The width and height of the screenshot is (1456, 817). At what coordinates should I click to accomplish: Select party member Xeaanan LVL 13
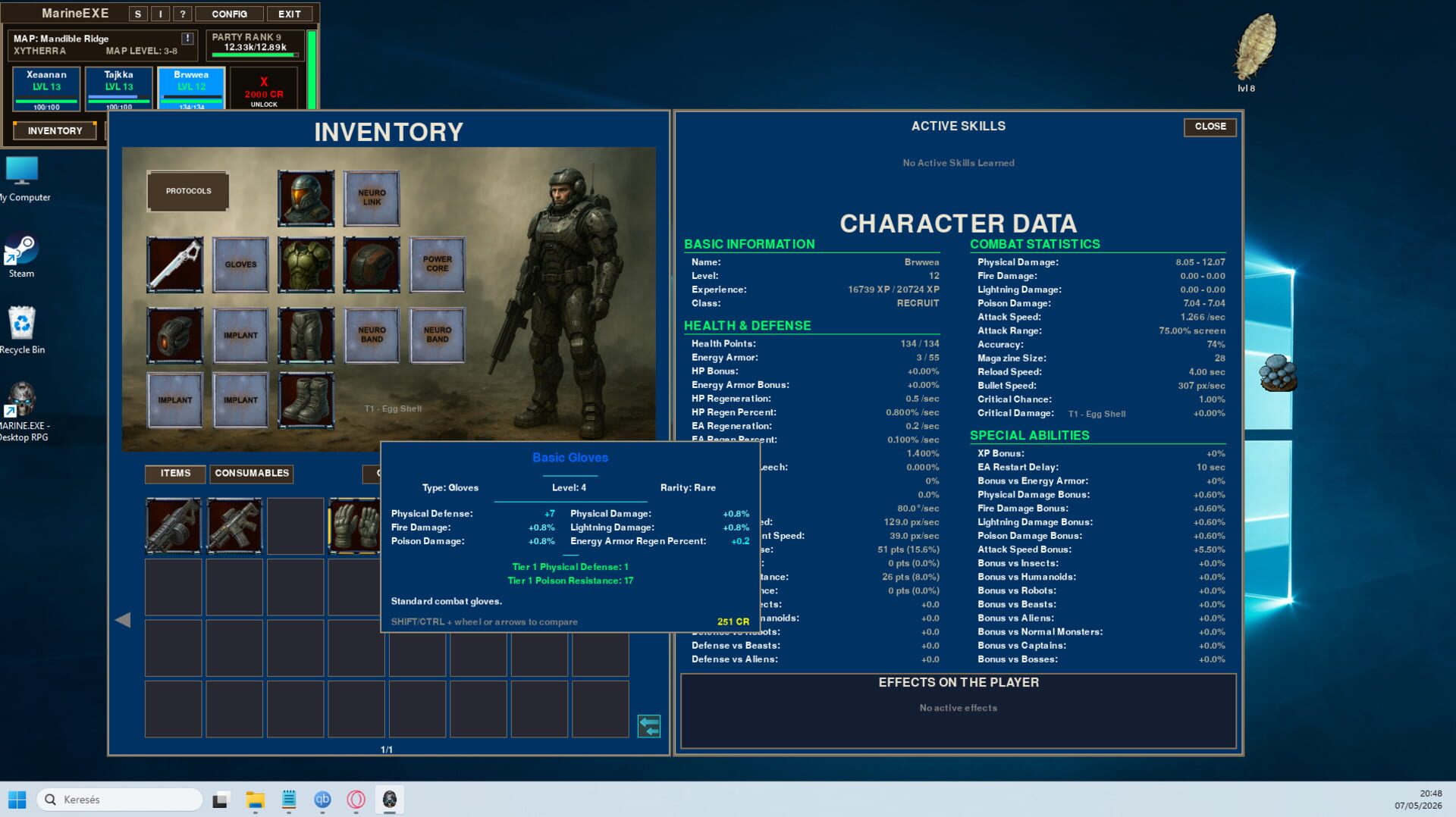[x=46, y=89]
